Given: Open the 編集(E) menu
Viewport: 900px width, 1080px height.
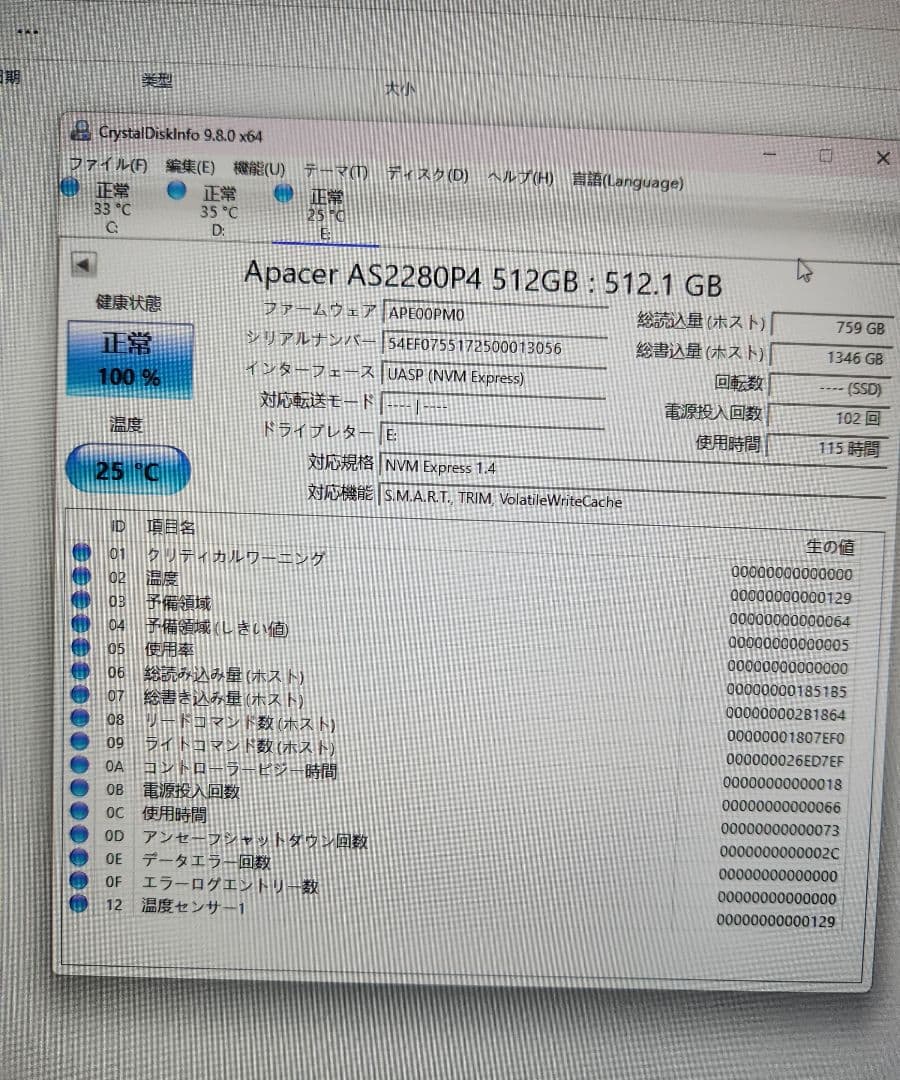Looking at the screenshot, I should pyautogui.click(x=191, y=167).
